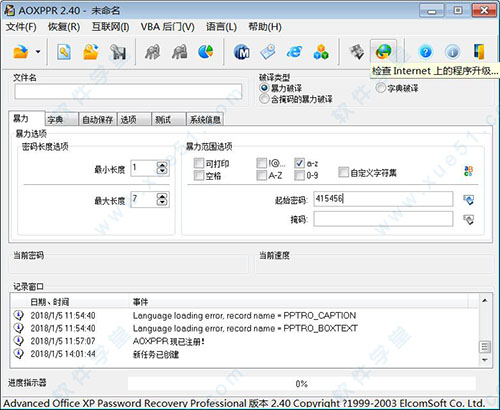Image resolution: width=500 pixels, height=410 pixels.
Task: Open the 文件(F) menu
Action: tap(21, 27)
